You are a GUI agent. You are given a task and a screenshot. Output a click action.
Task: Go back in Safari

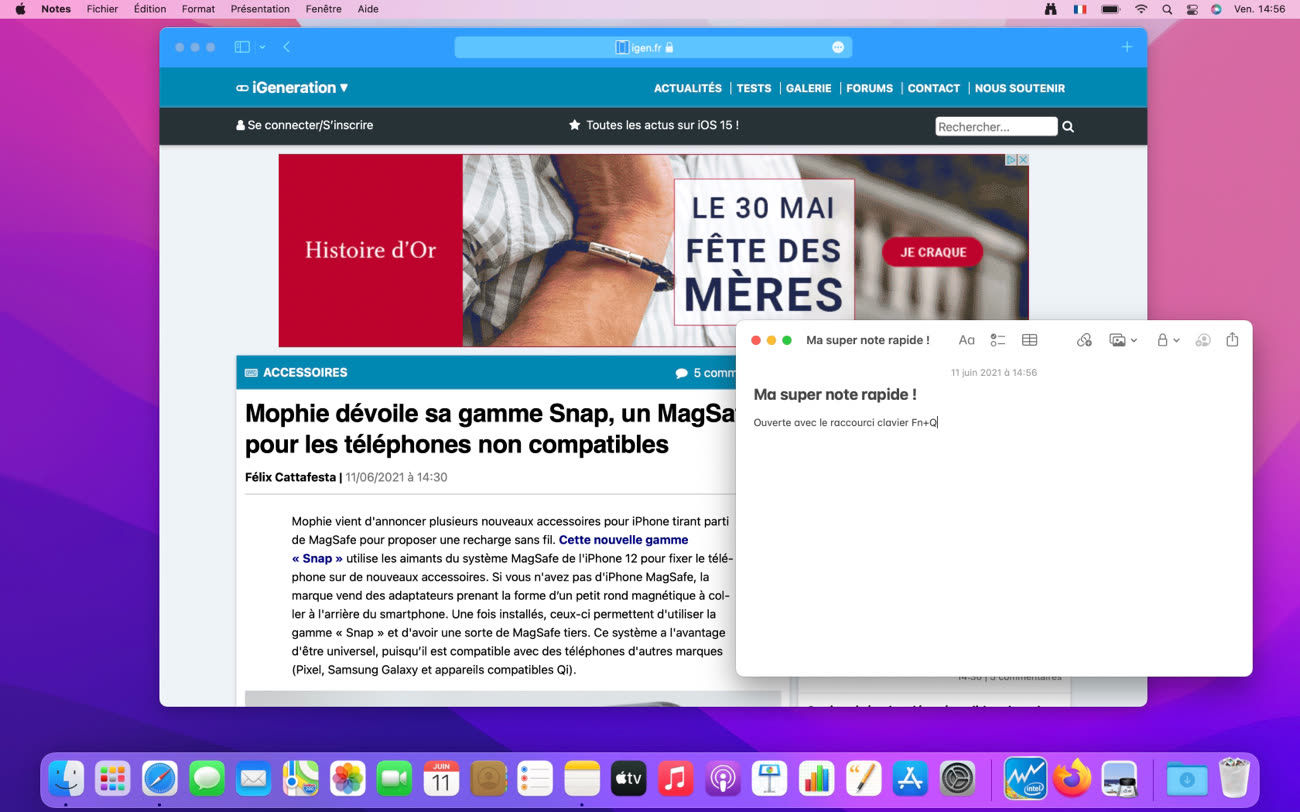[287, 47]
